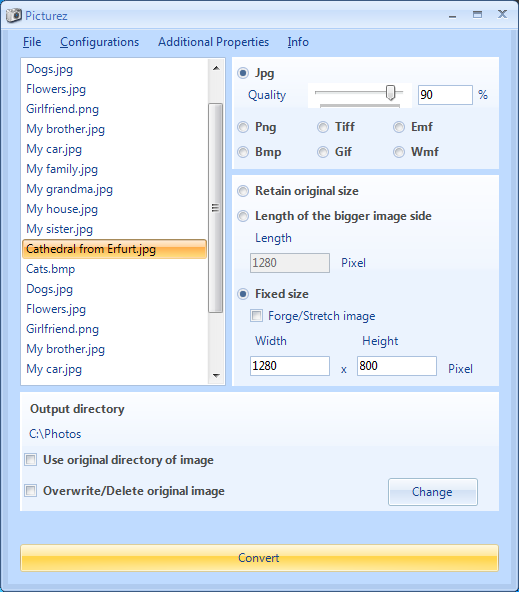Click the file list scroll up arrow

[x=216, y=68]
